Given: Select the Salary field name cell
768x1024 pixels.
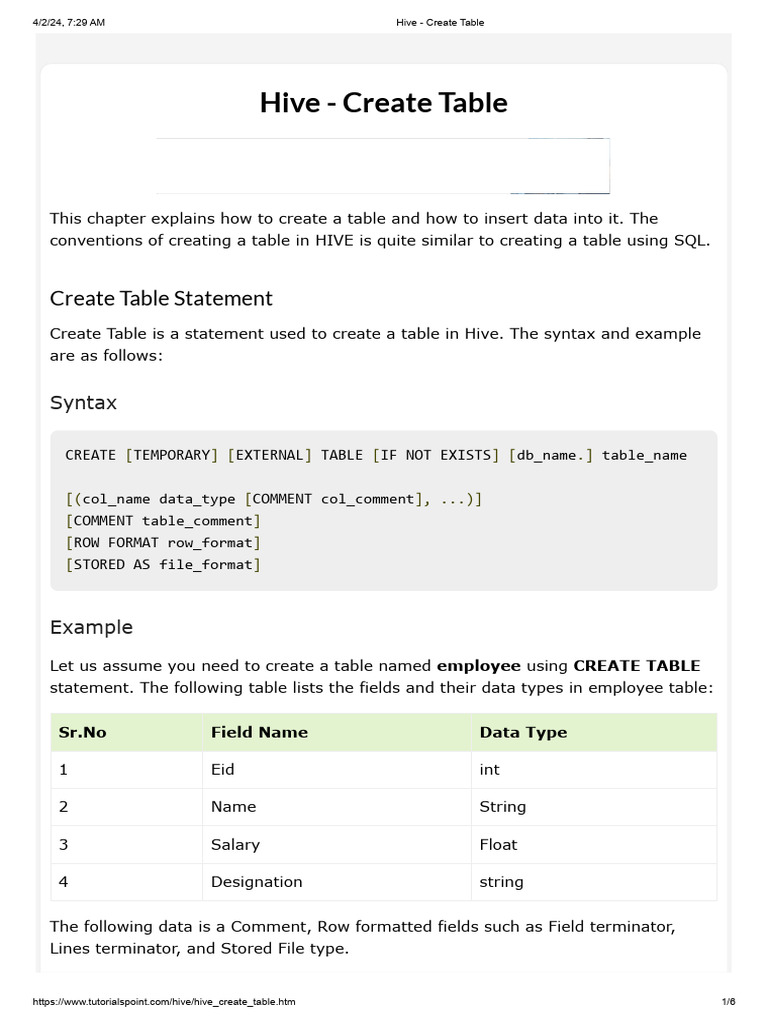Looking at the screenshot, I should 235,844.
